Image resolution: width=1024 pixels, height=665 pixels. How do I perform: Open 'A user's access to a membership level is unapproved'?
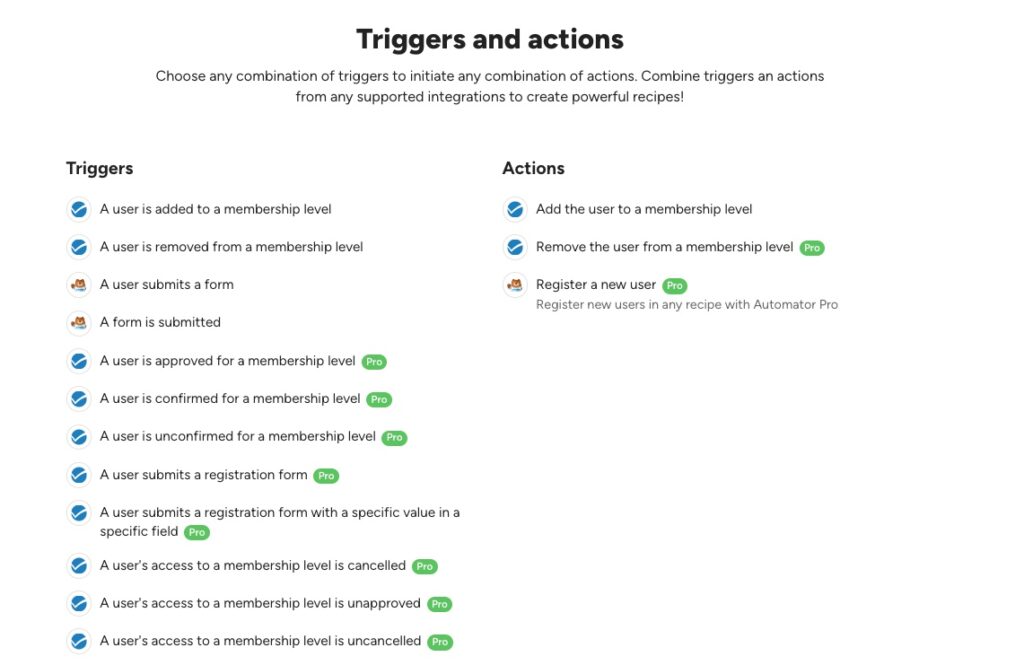[260, 604]
